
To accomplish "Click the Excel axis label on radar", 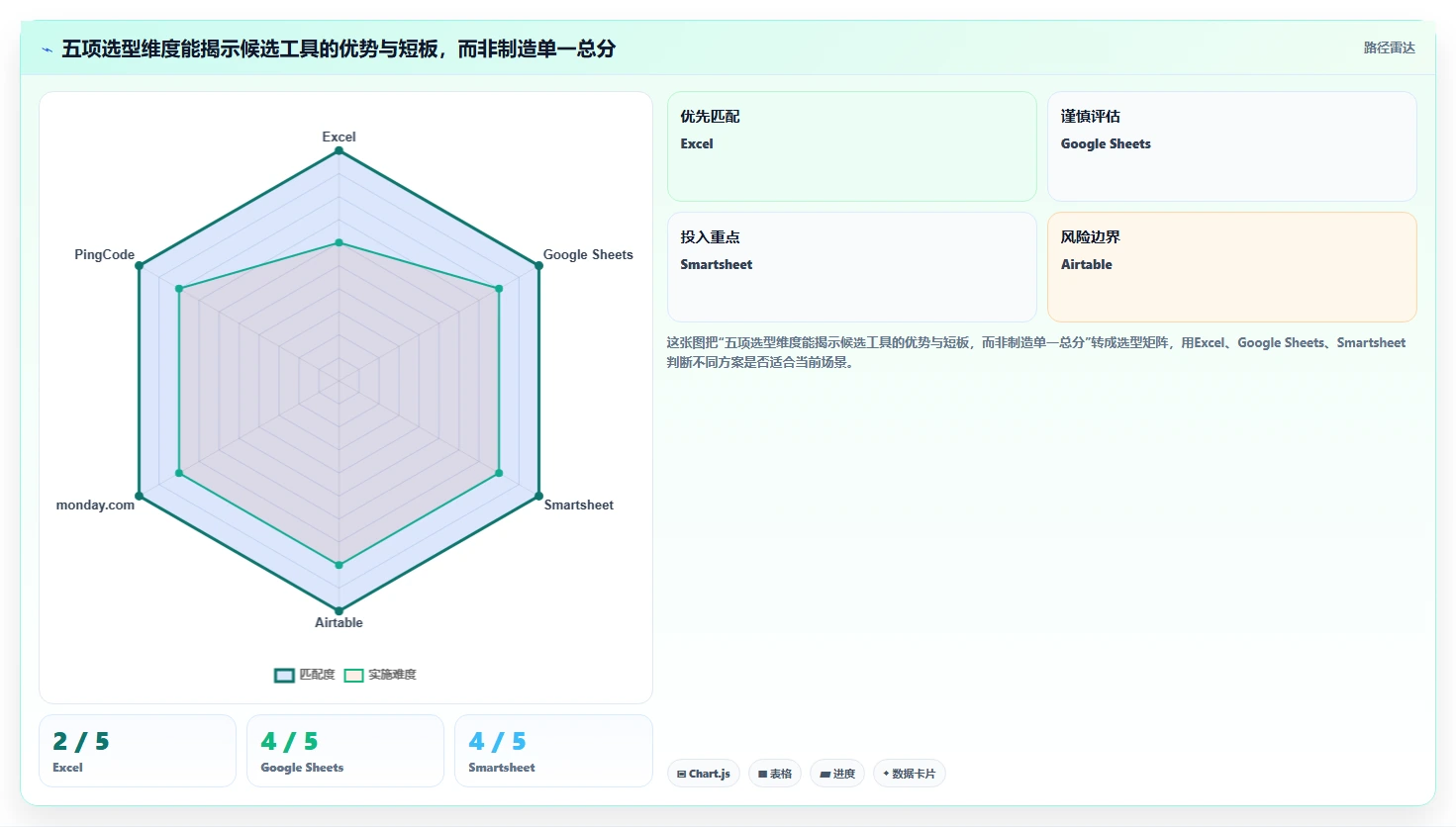I will click(x=339, y=137).
